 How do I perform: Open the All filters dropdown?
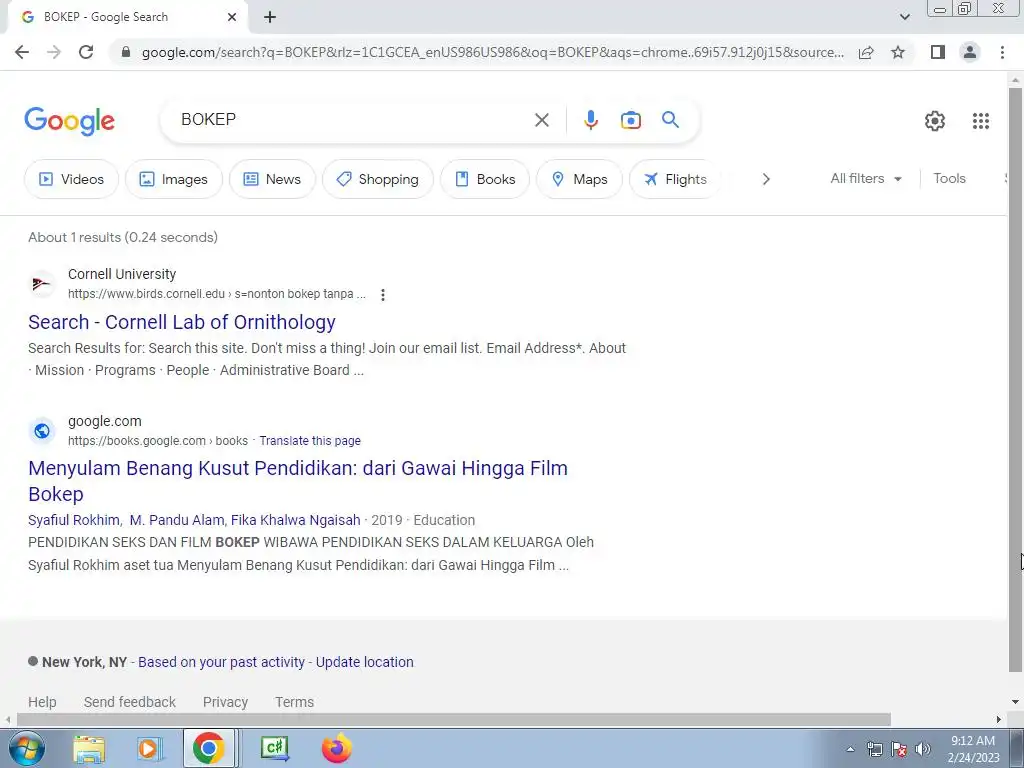tap(866, 178)
